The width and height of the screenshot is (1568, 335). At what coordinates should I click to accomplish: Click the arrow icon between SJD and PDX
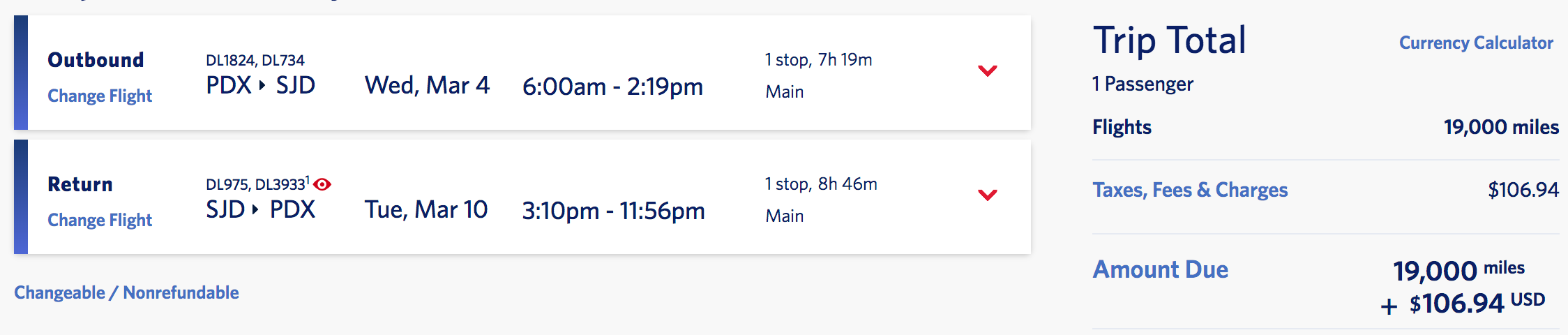click(255, 209)
